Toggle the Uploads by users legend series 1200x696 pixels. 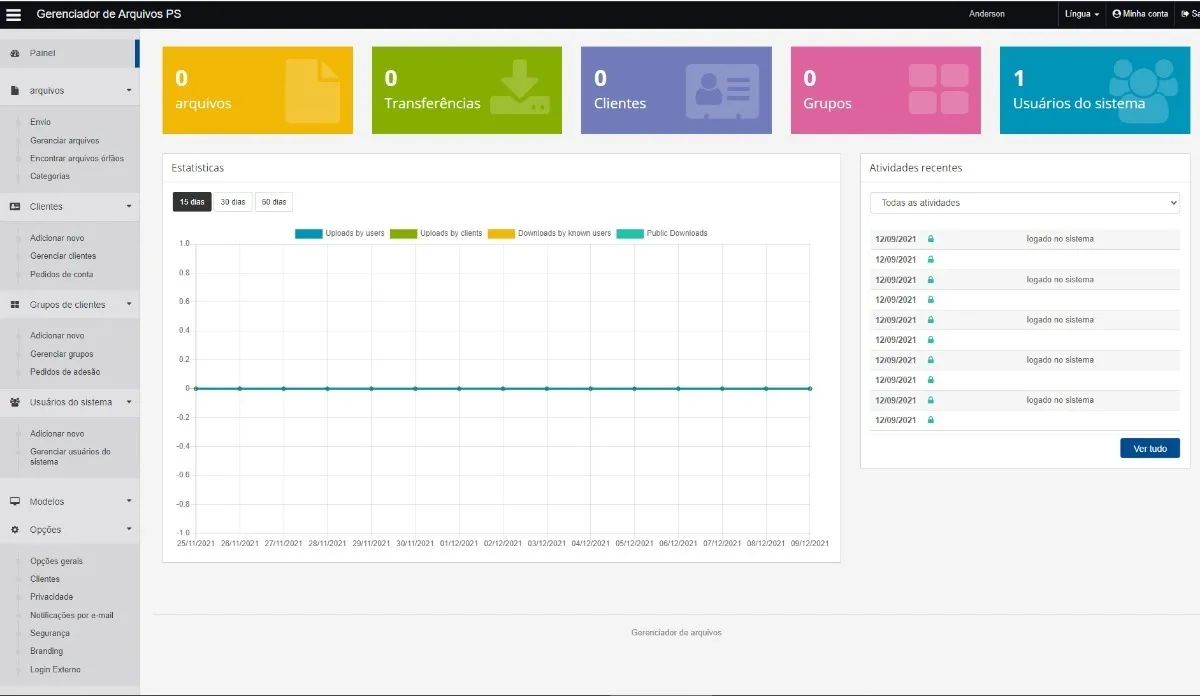[340, 233]
